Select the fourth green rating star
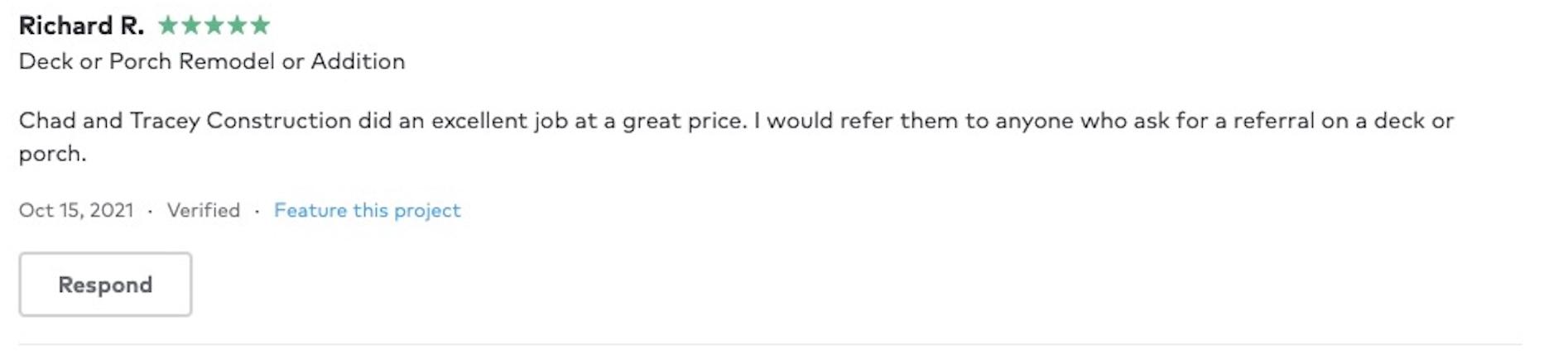The width and height of the screenshot is (1568, 364). point(238,26)
